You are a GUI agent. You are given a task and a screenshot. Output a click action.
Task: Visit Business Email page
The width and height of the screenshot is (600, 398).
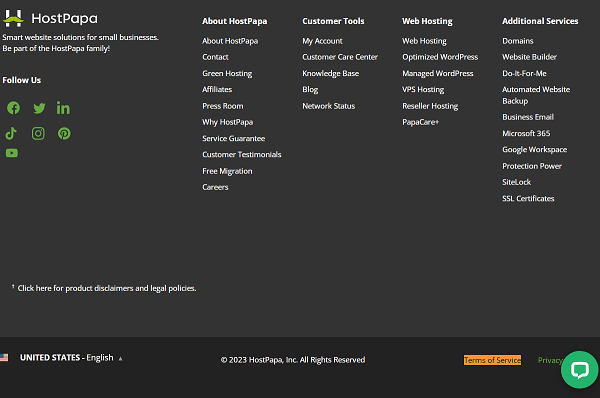point(528,117)
